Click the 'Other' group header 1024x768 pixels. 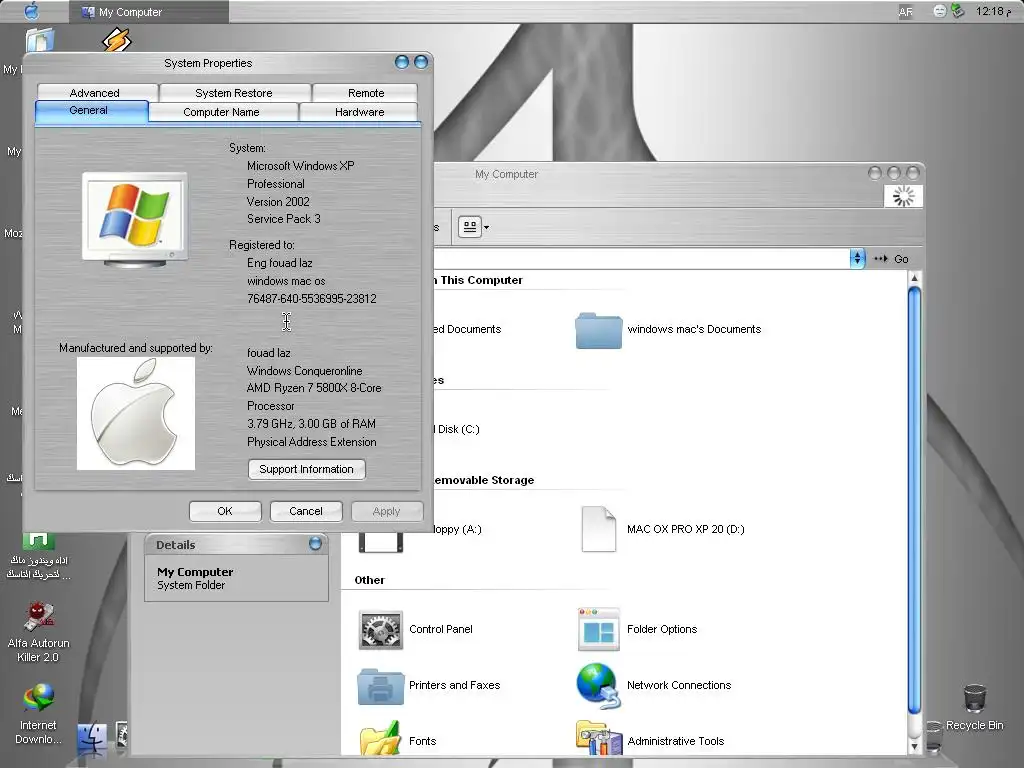tap(370, 580)
